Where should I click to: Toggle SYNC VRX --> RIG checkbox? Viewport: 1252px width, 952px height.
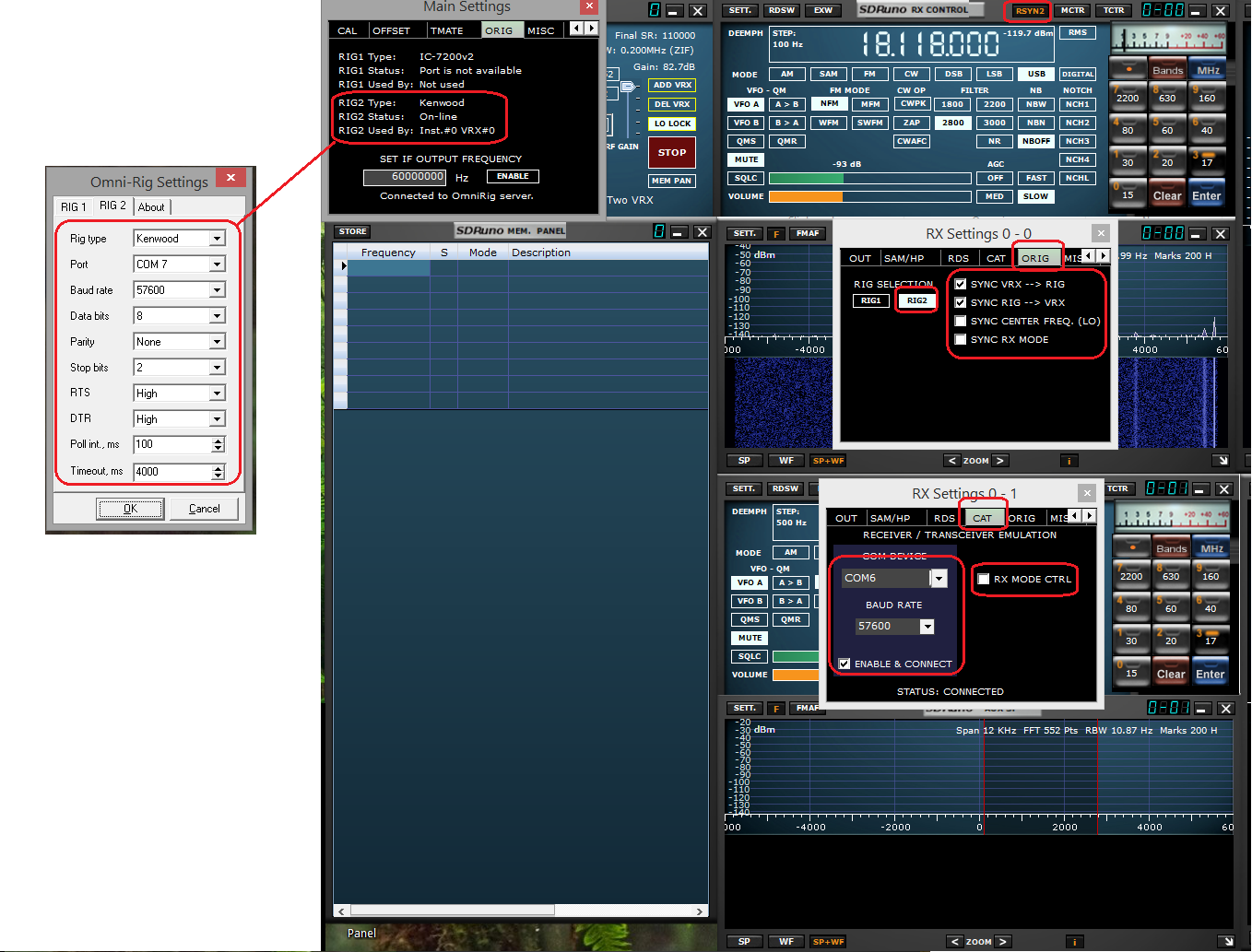coord(961,285)
